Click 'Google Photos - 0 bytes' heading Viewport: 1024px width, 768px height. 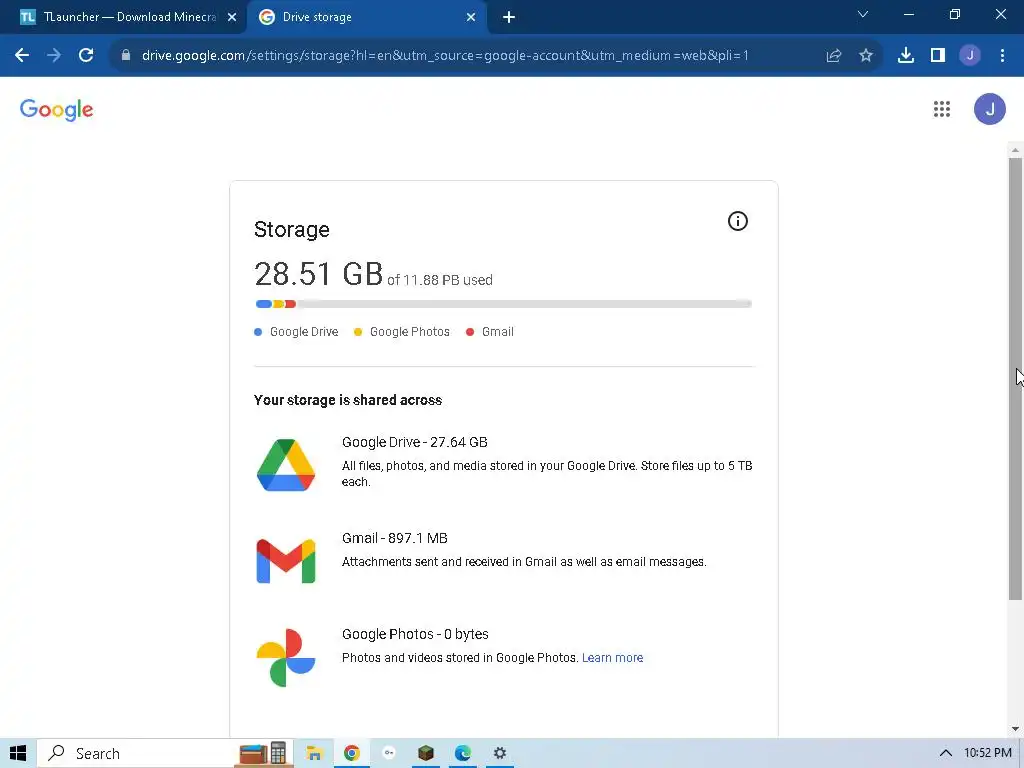pyautogui.click(x=415, y=634)
